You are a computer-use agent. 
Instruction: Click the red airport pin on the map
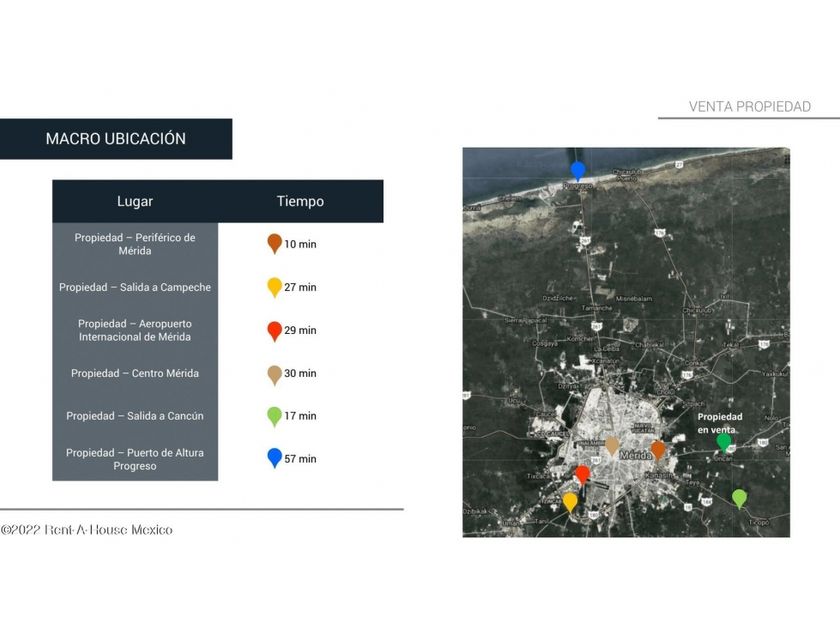click(x=583, y=474)
